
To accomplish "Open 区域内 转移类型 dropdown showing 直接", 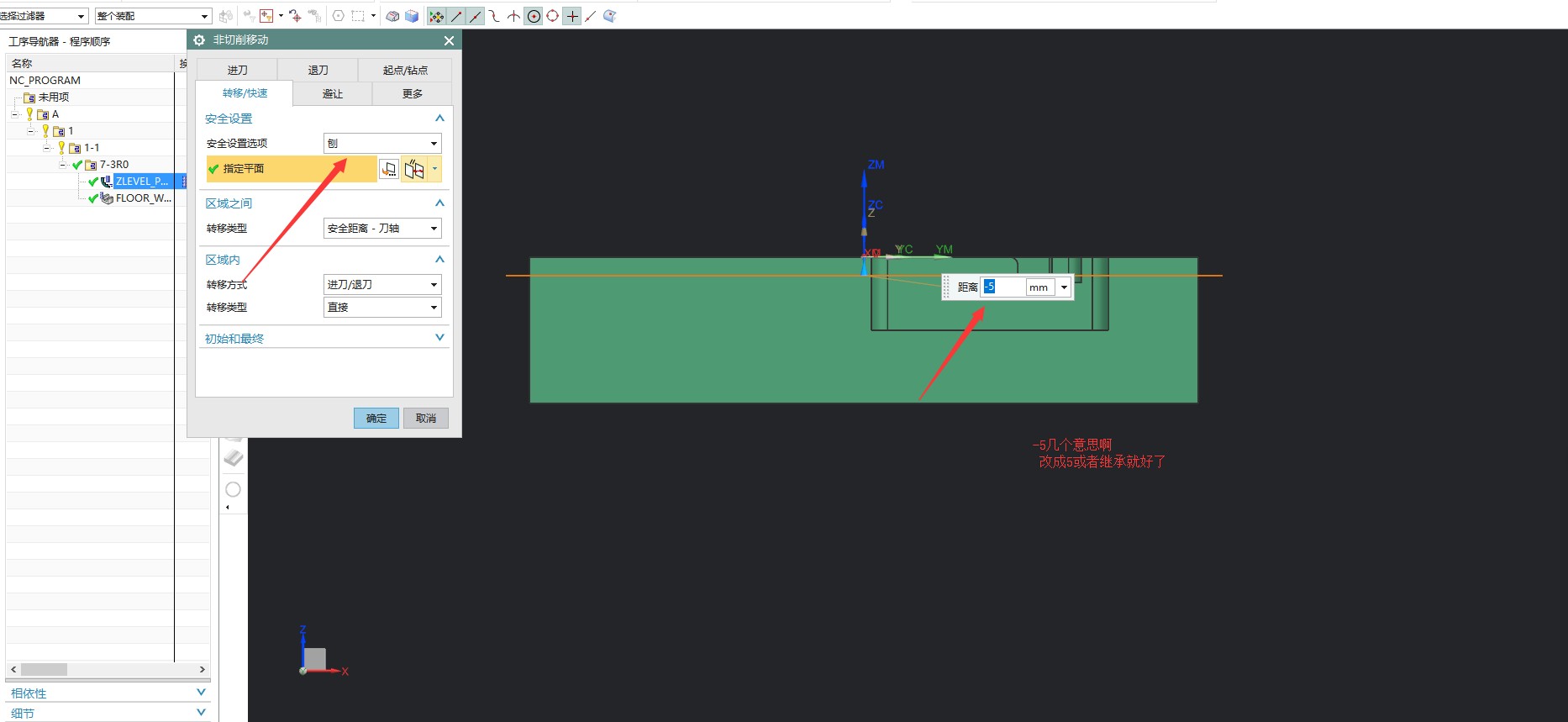I will [382, 308].
